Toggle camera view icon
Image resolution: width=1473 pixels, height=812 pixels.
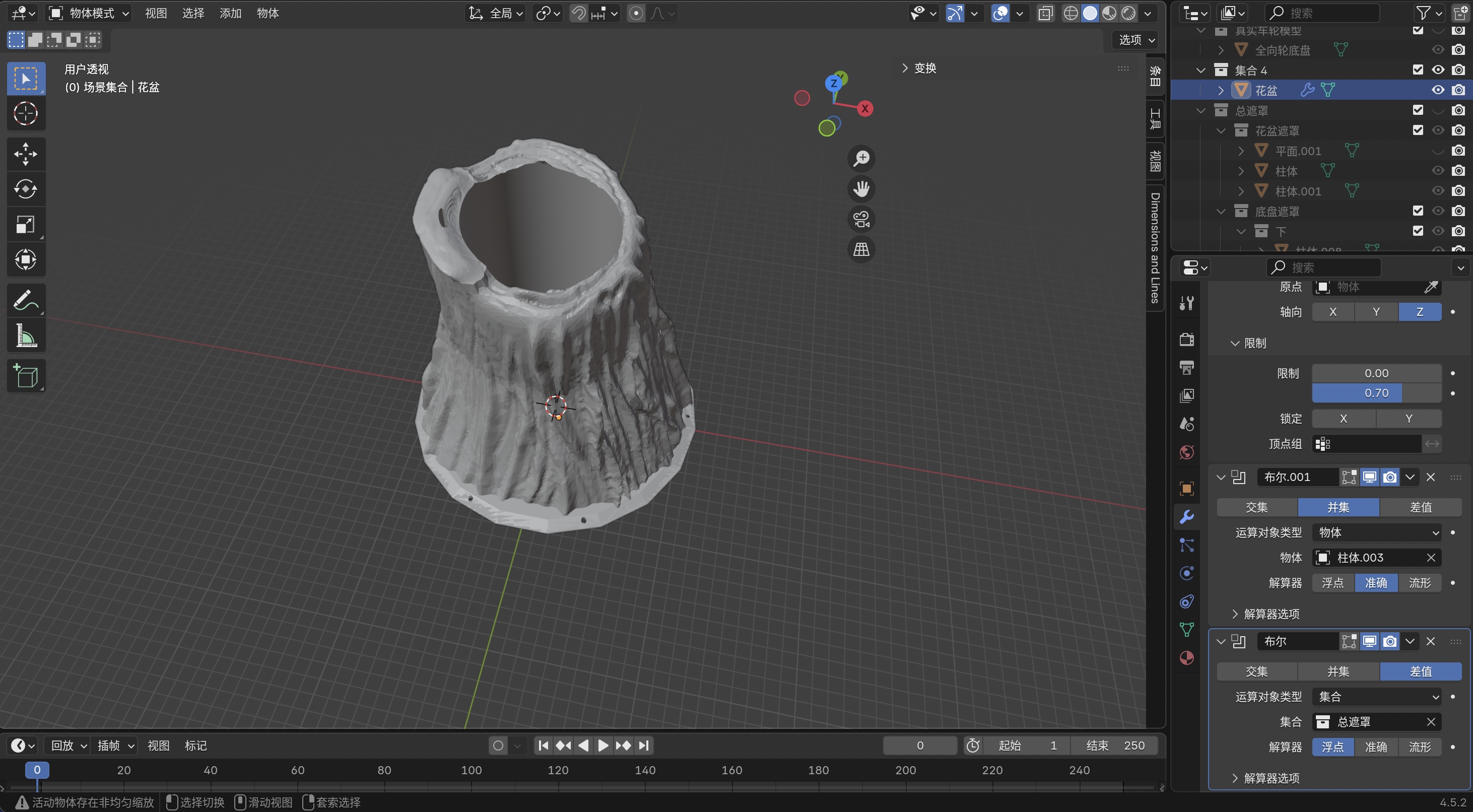click(861, 219)
